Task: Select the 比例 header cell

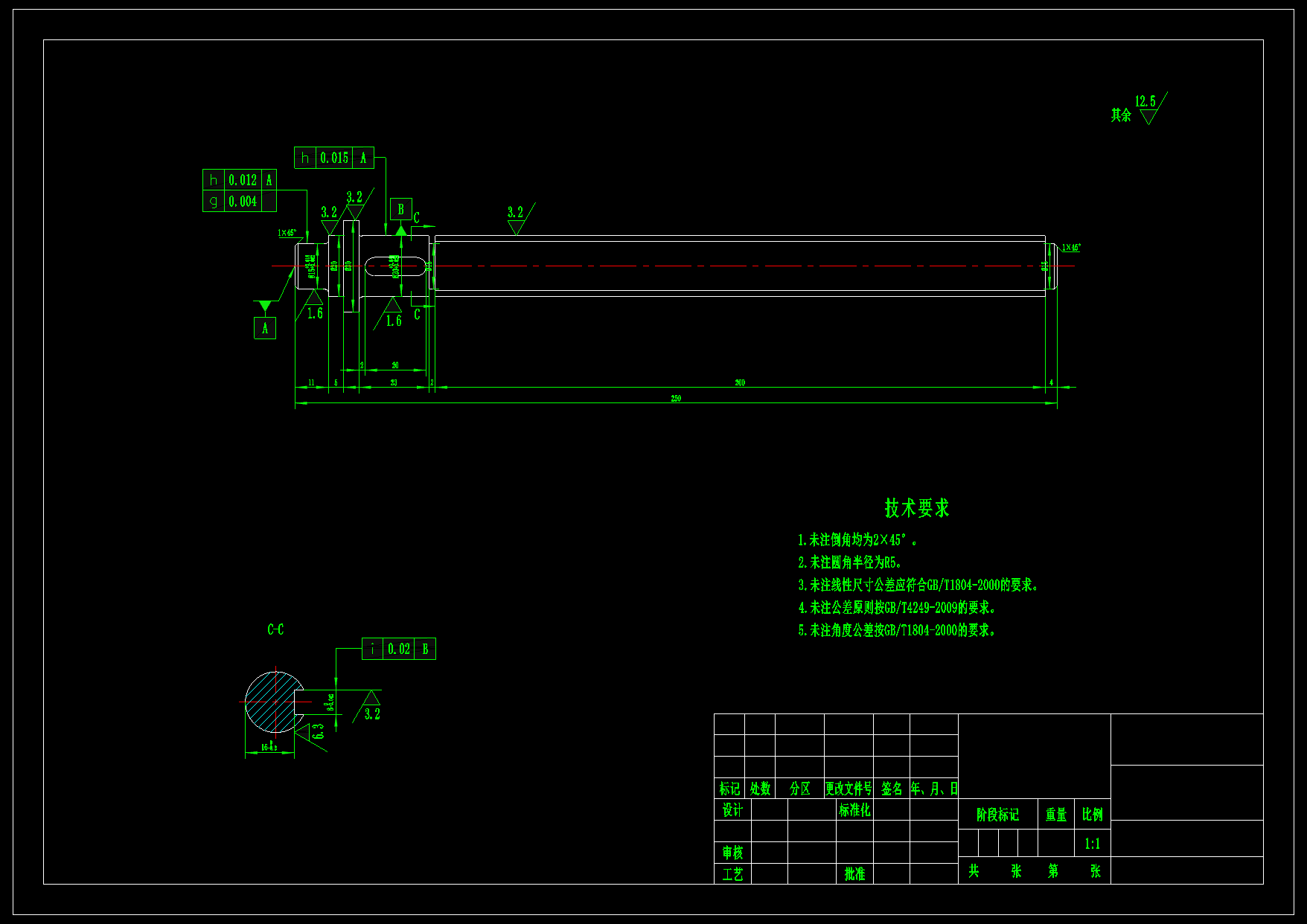Action: pos(1093,815)
